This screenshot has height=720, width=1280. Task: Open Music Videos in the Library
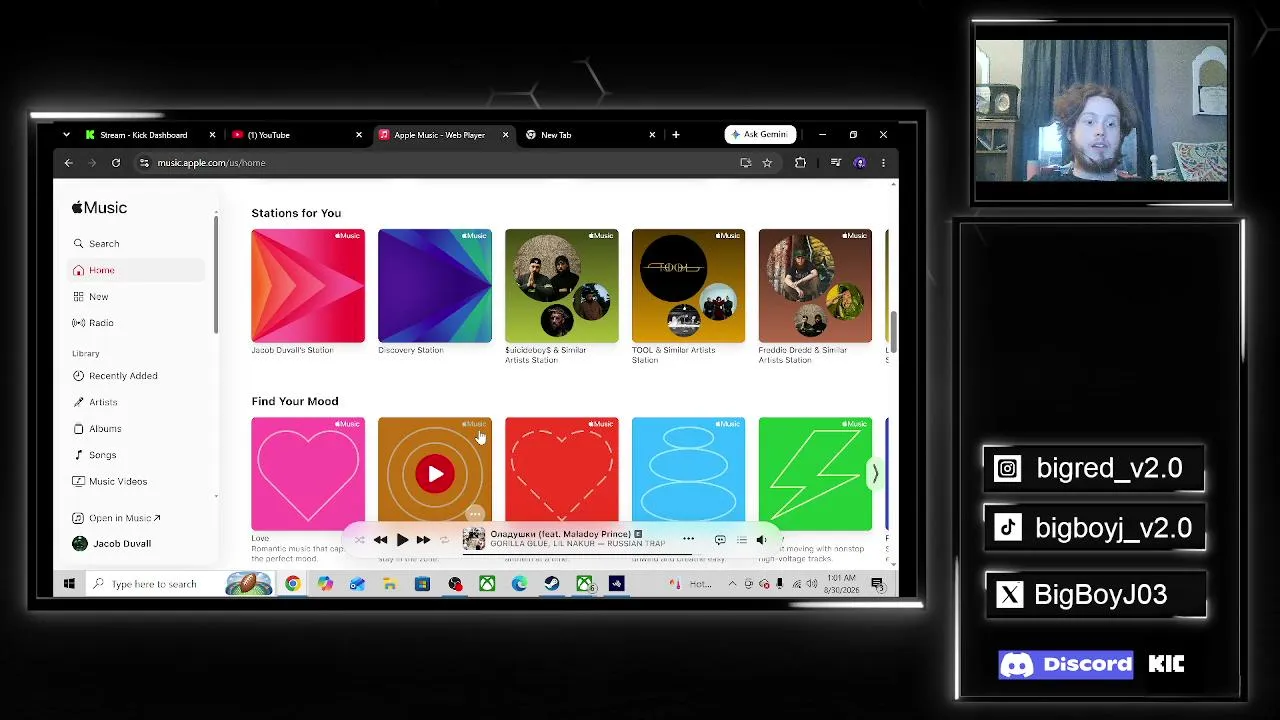pos(137,481)
